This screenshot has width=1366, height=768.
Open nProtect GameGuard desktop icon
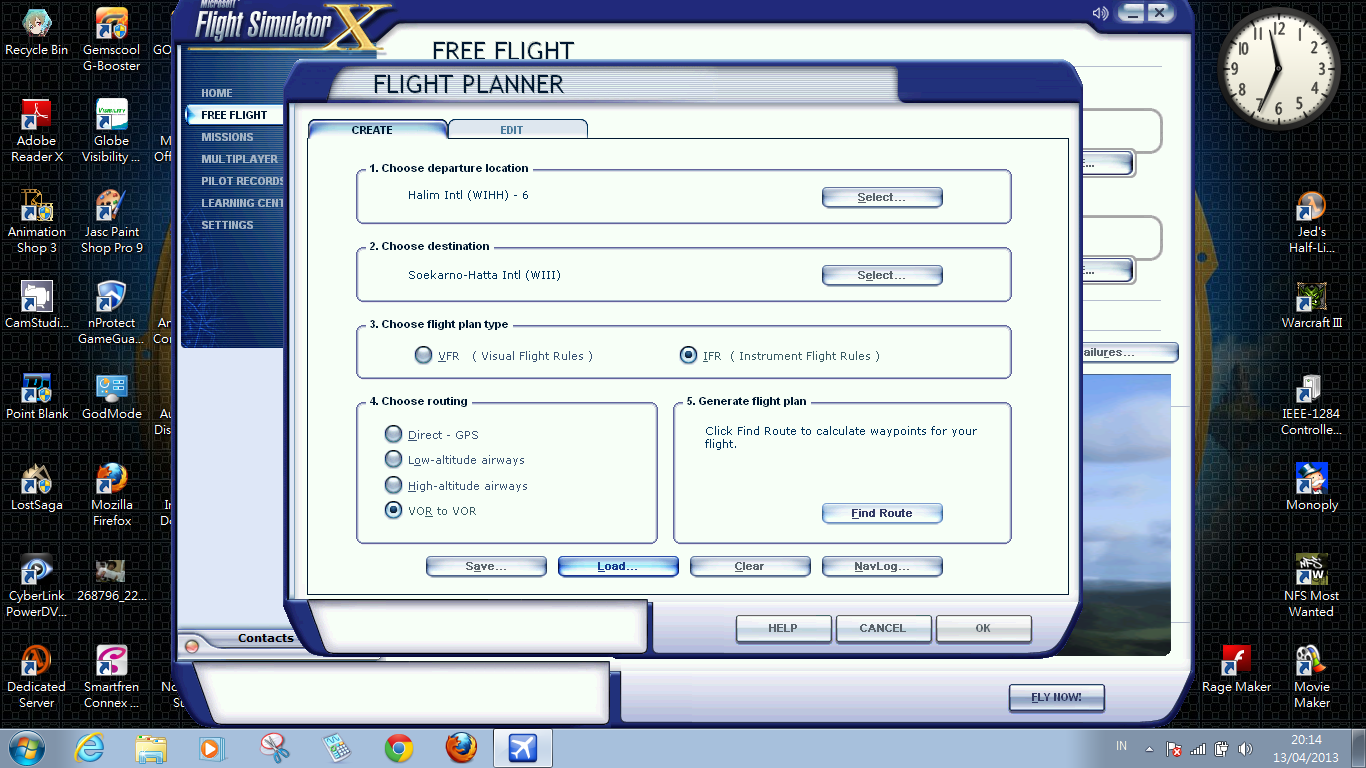[x=111, y=313]
